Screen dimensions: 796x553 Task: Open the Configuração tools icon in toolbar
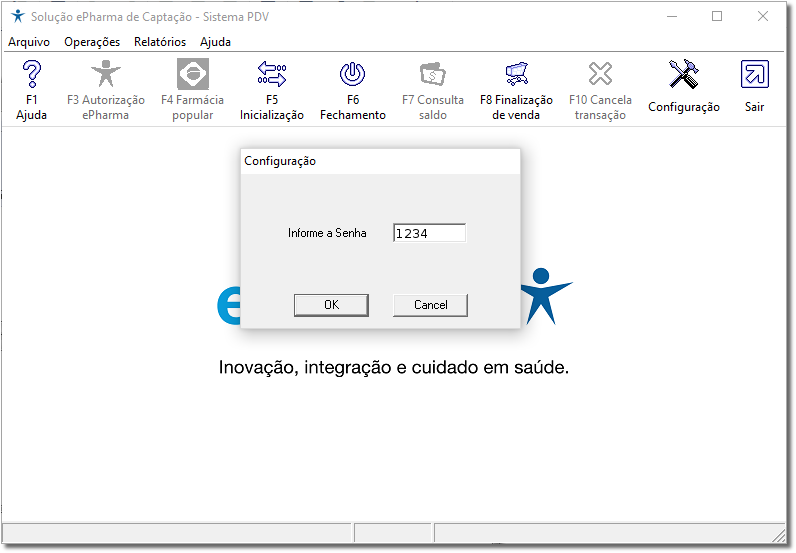click(683, 75)
